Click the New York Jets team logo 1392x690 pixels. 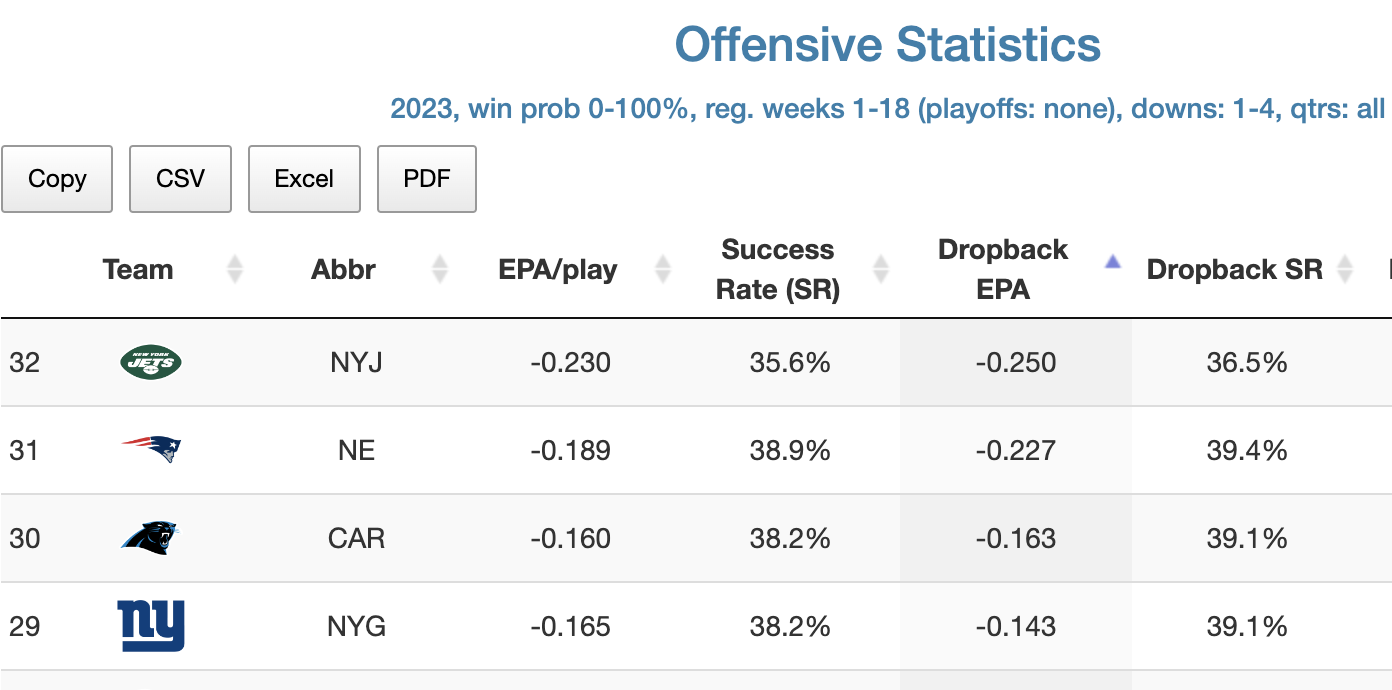click(150, 362)
